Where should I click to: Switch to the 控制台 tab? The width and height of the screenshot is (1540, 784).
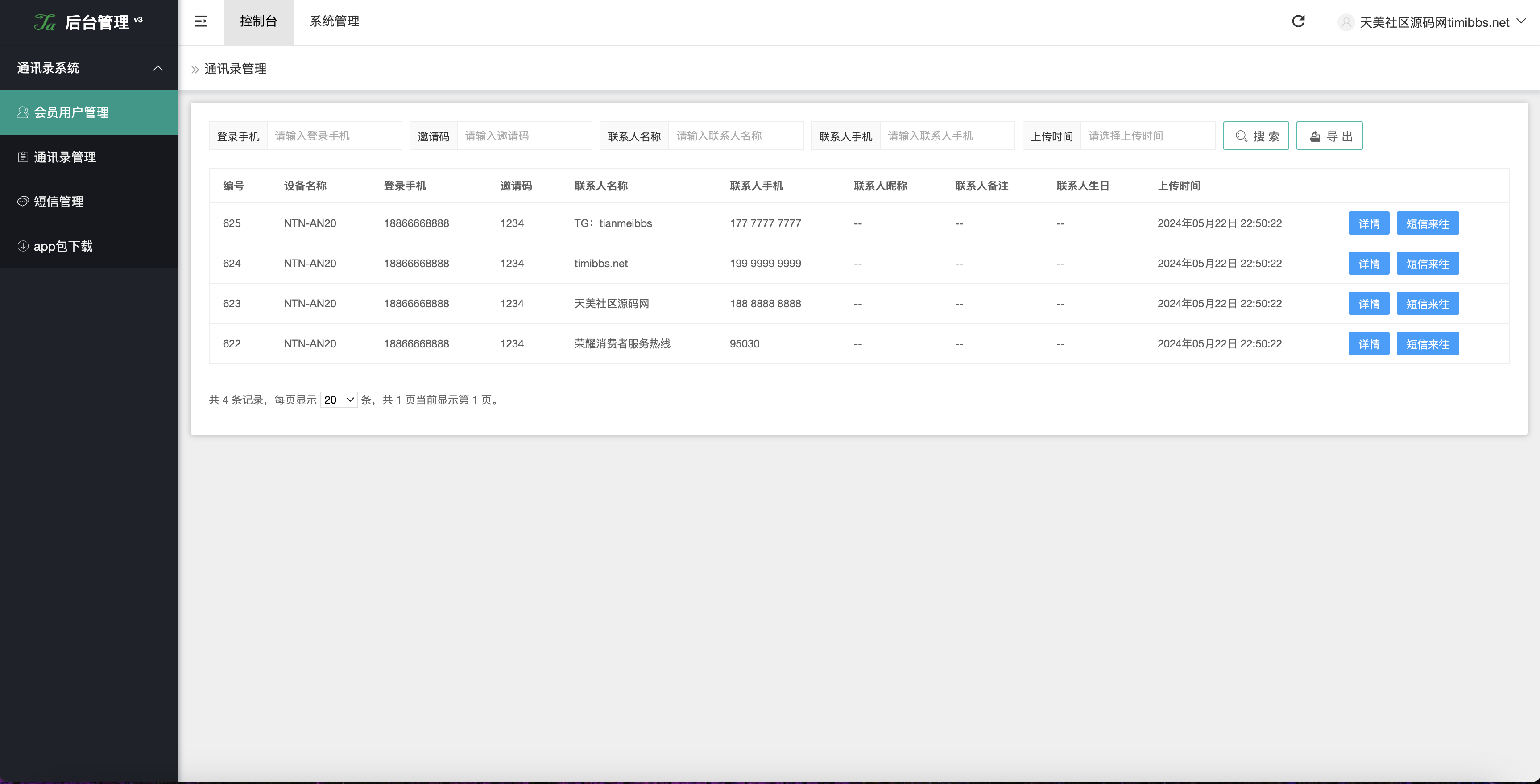[x=258, y=21]
